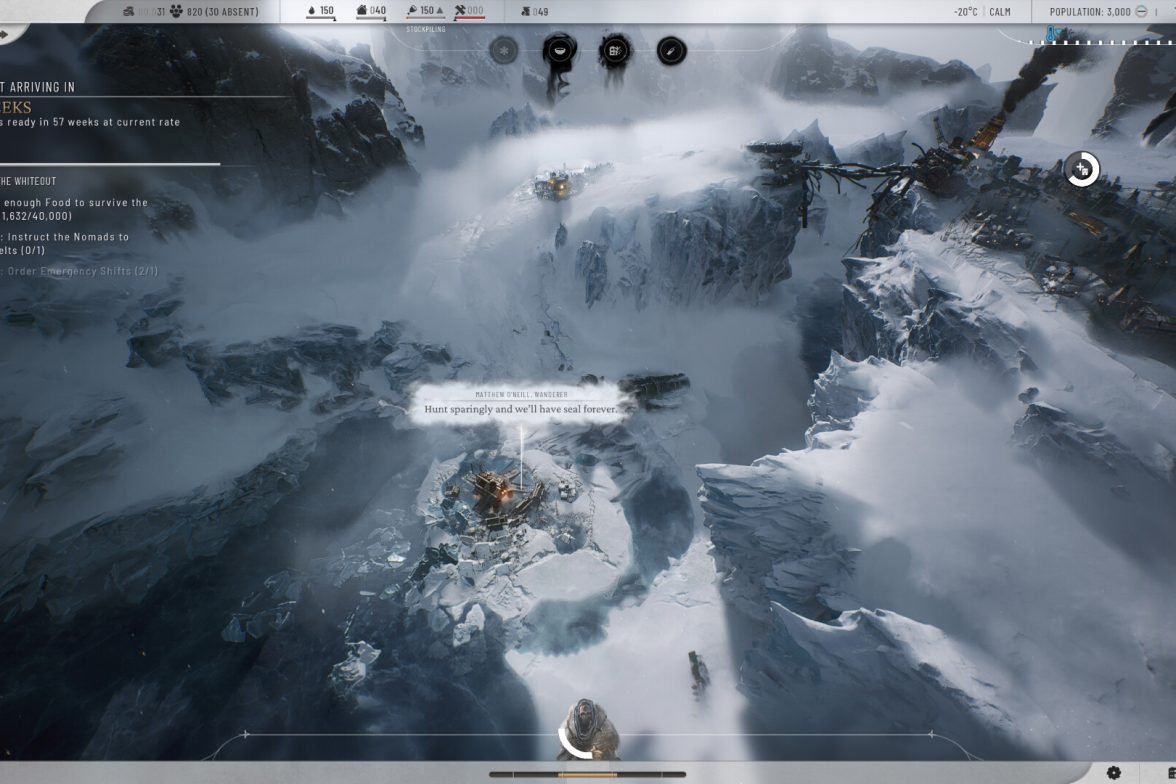This screenshot has height=784, width=1176.
Task: Click the STOCKPILING label under the top bar
Action: [x=426, y=29]
